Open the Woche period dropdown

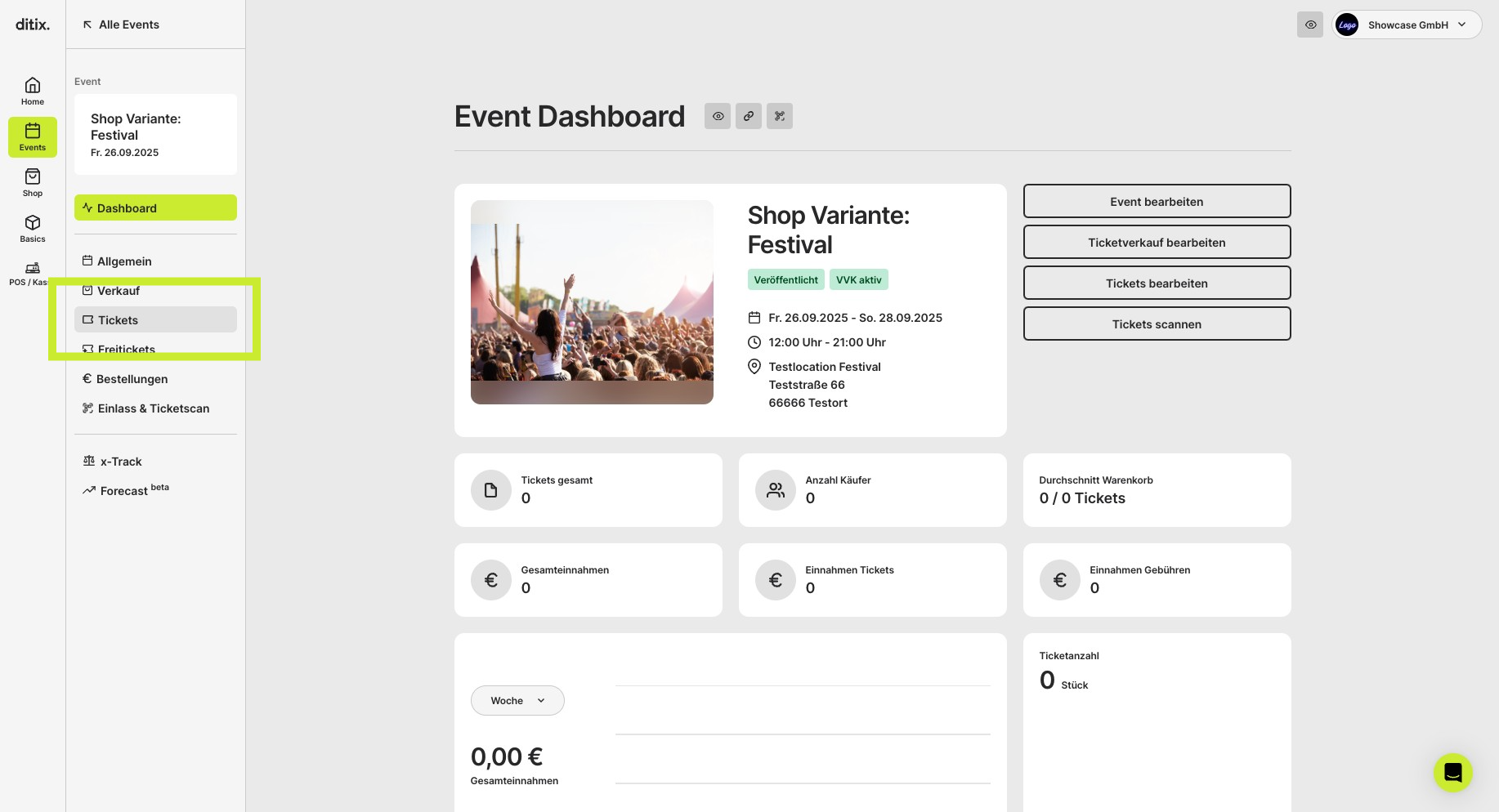click(517, 700)
